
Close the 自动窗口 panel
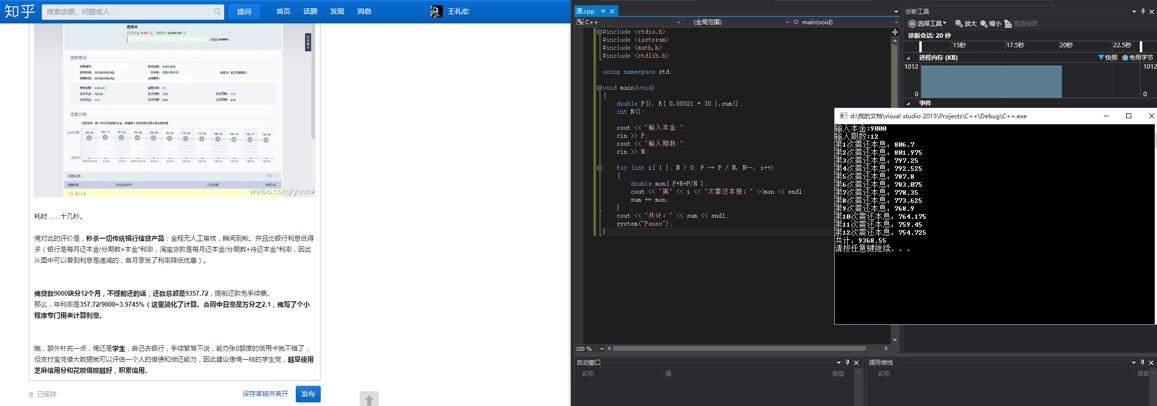(856, 362)
